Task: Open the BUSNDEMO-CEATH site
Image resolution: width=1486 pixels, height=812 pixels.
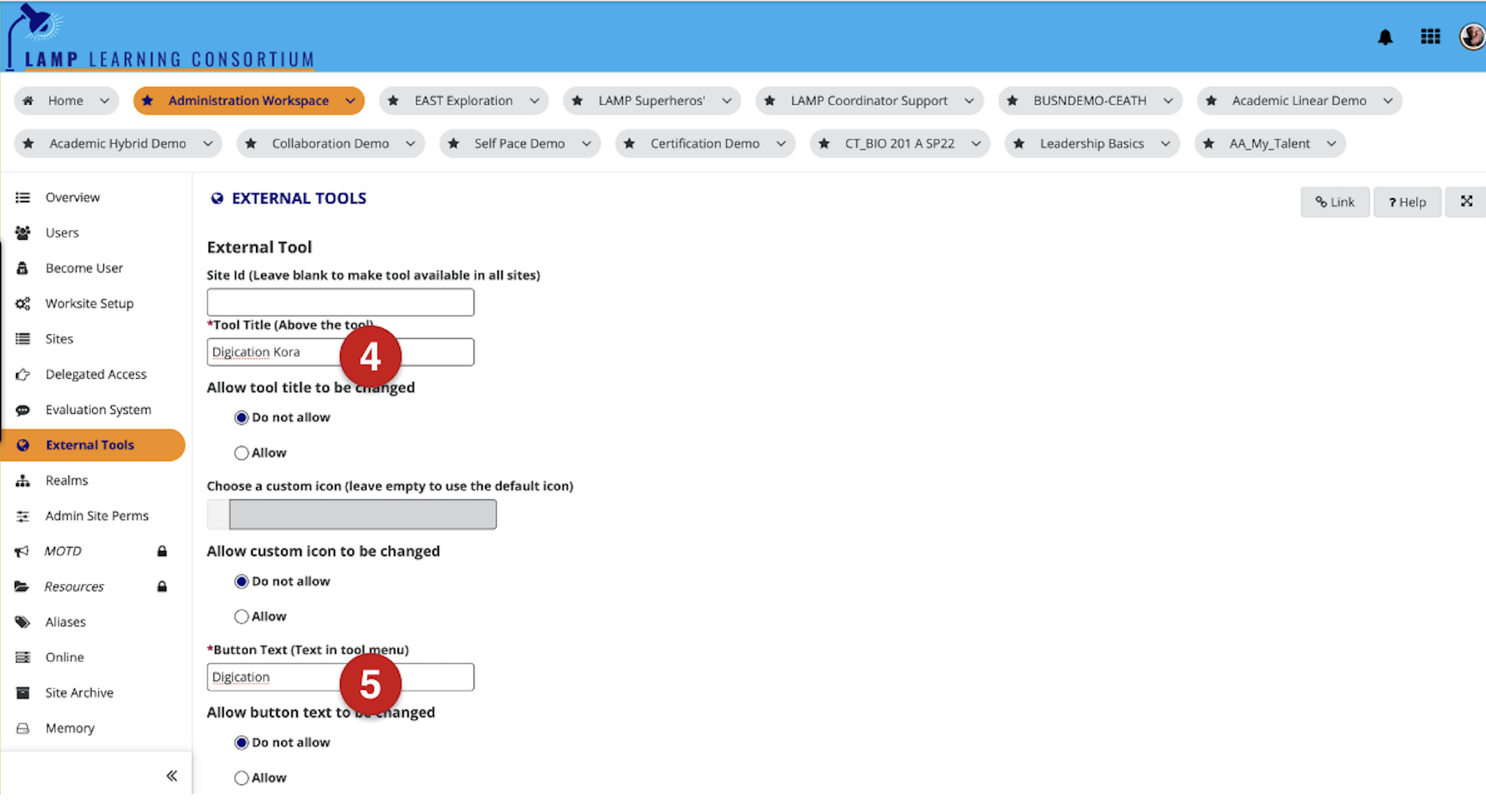Action: (x=1090, y=100)
